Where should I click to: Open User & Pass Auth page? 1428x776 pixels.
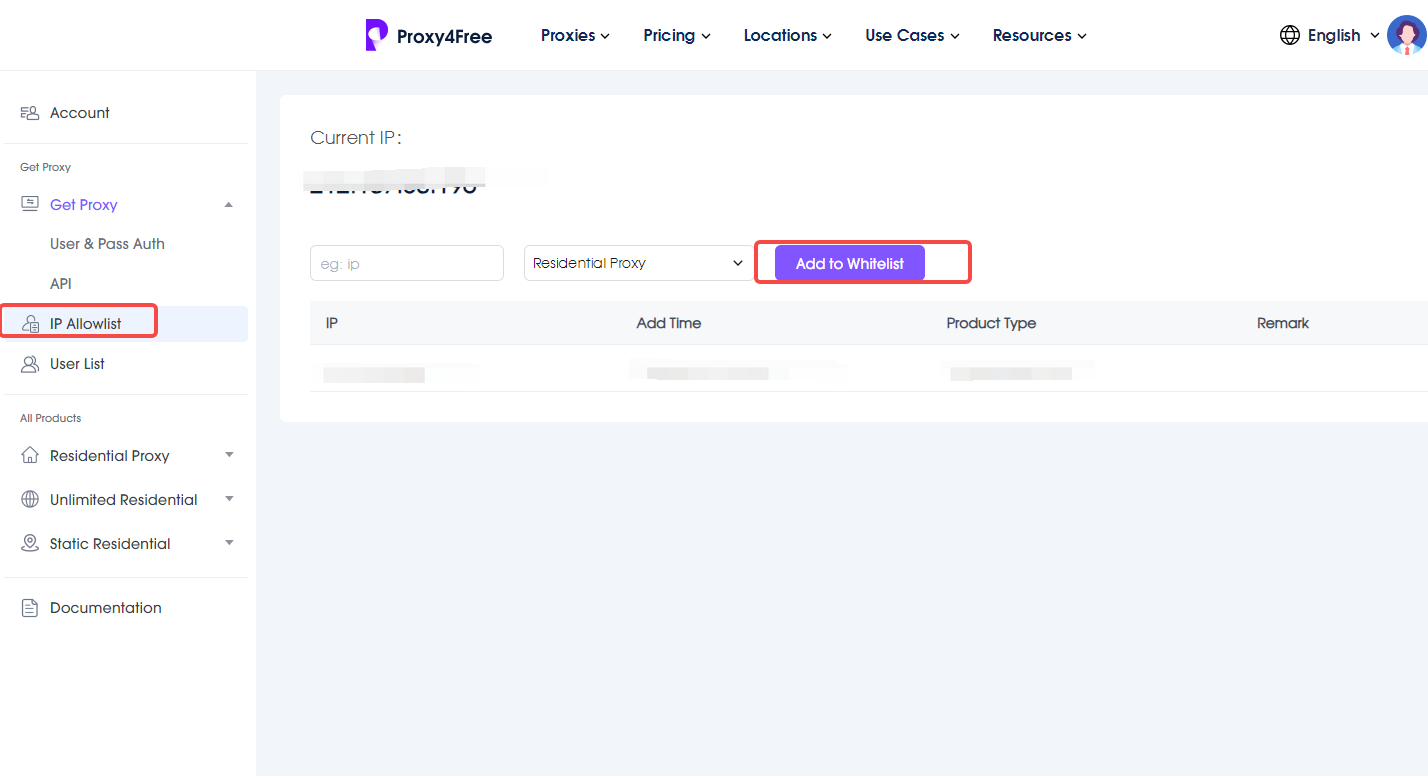(107, 244)
